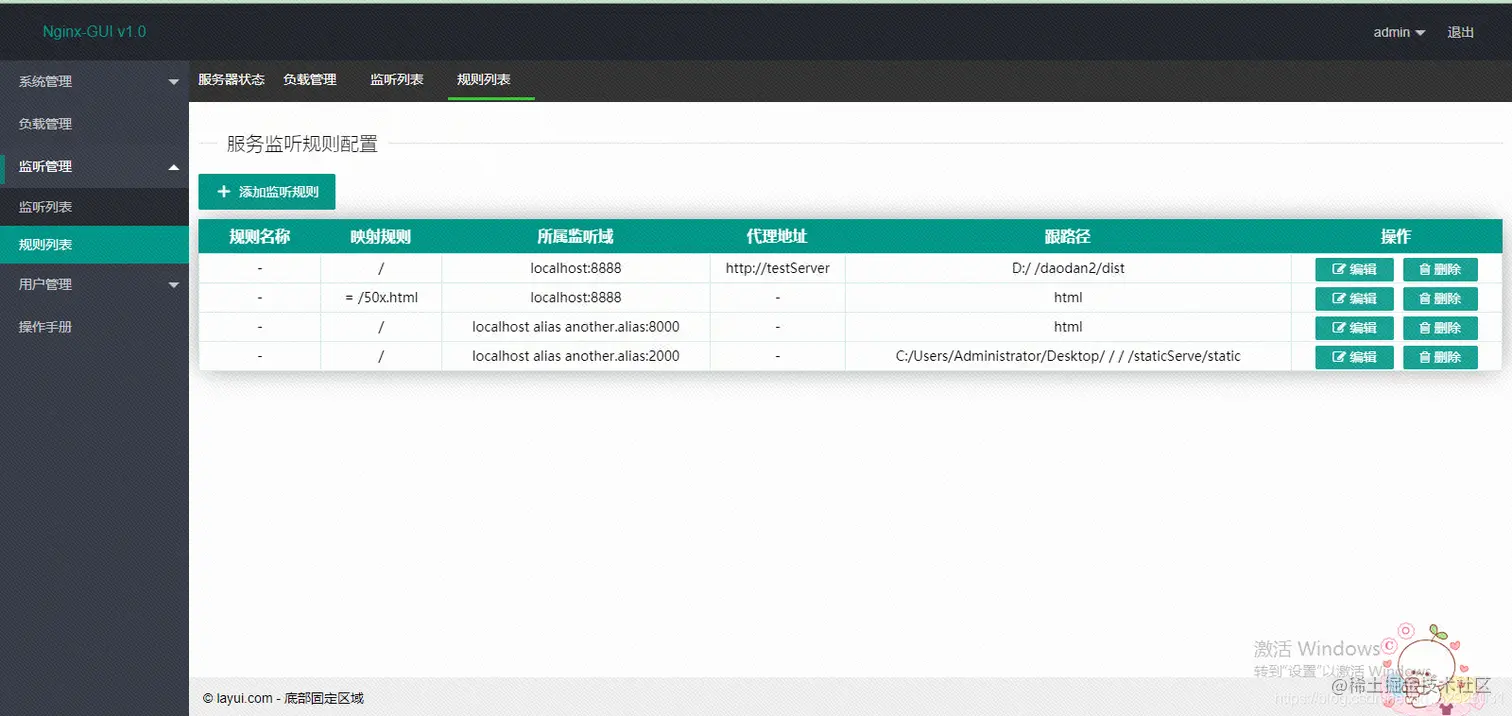Image resolution: width=1512 pixels, height=716 pixels.
Task: Open 负载管理 in the sidebar
Action: [95, 124]
